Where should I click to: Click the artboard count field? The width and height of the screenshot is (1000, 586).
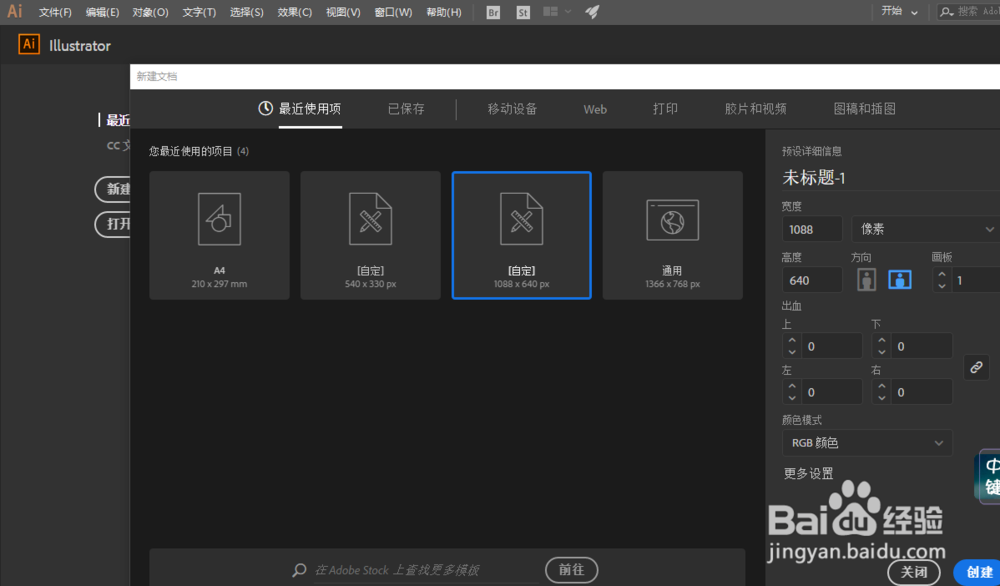976,281
